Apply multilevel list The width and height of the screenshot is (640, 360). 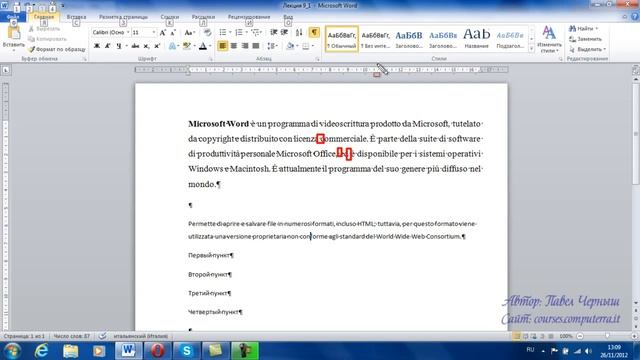coord(255,32)
